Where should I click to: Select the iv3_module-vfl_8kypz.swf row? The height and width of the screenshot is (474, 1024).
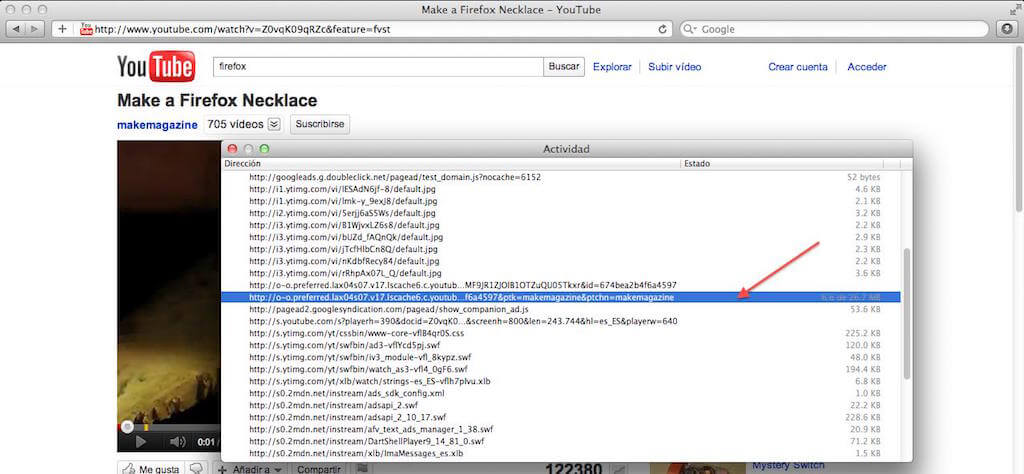point(562,357)
